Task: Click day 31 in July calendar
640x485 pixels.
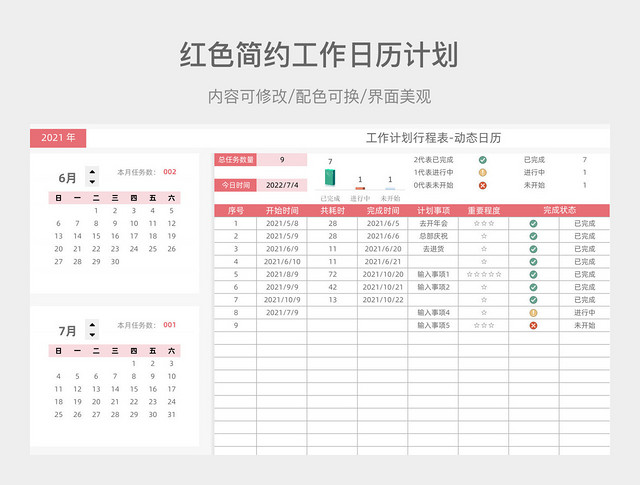Action: coord(171,414)
